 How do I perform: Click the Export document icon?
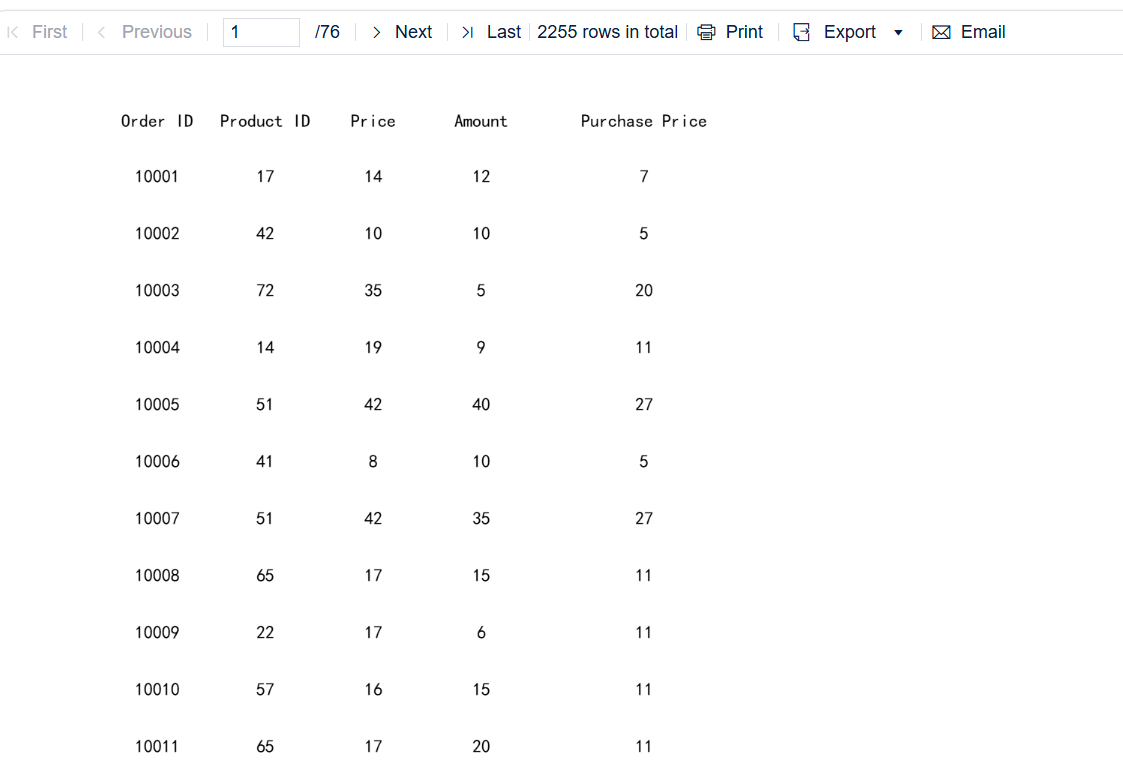801,32
